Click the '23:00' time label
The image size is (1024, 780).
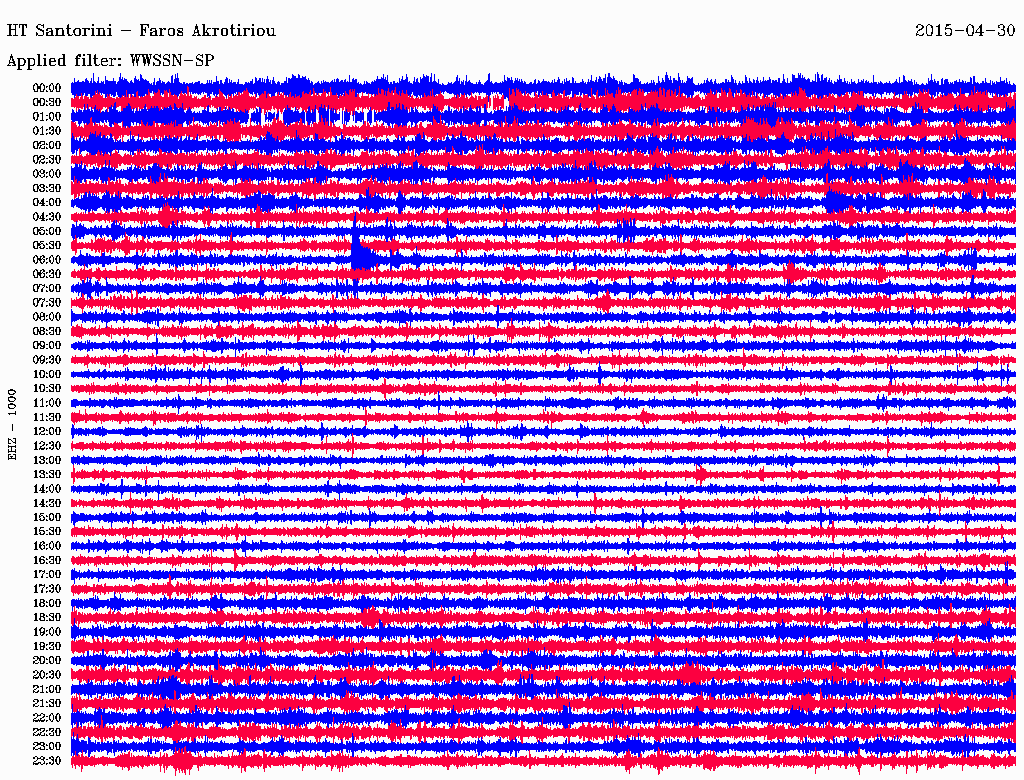[47, 747]
